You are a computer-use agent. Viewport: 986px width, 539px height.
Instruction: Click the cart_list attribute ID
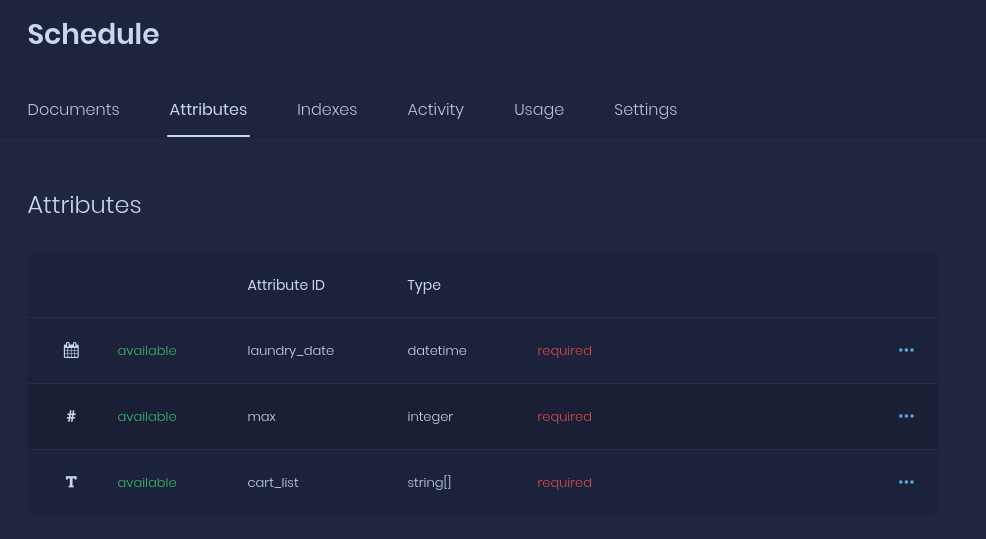[x=273, y=483]
